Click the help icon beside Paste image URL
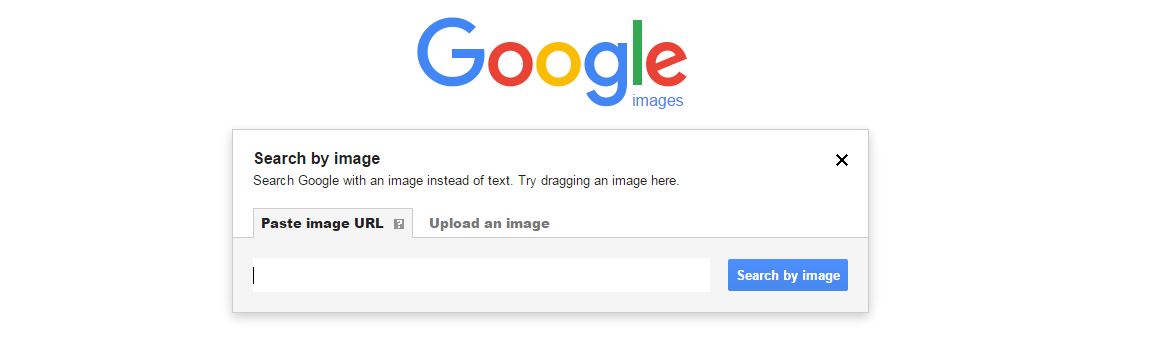Image resolution: width=1172 pixels, height=363 pixels. (398, 224)
